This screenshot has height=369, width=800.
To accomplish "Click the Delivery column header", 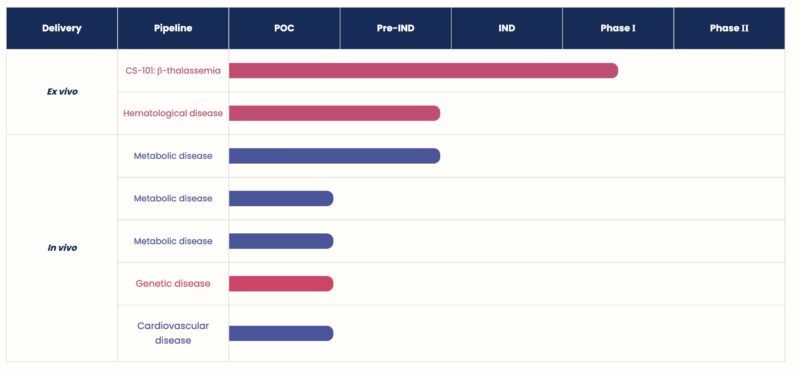I will point(62,29).
